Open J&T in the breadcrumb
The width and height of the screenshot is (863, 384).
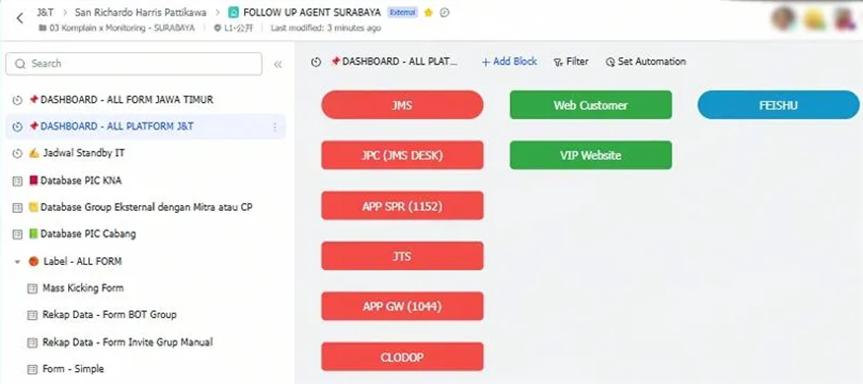pyautogui.click(x=45, y=12)
